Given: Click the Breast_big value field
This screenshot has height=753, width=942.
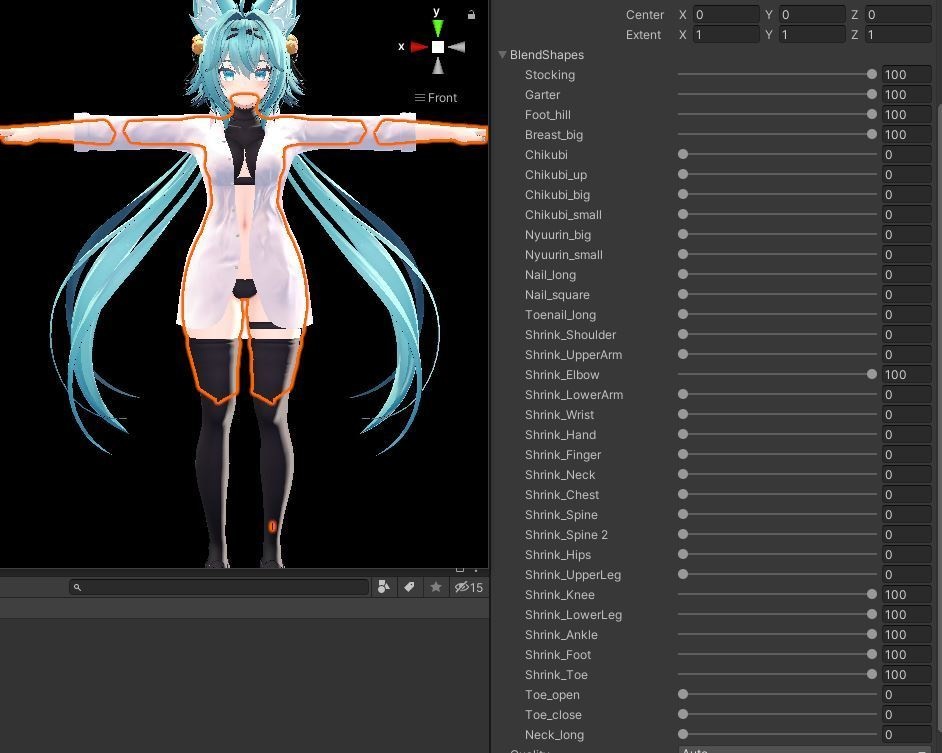Looking at the screenshot, I should pos(907,135).
